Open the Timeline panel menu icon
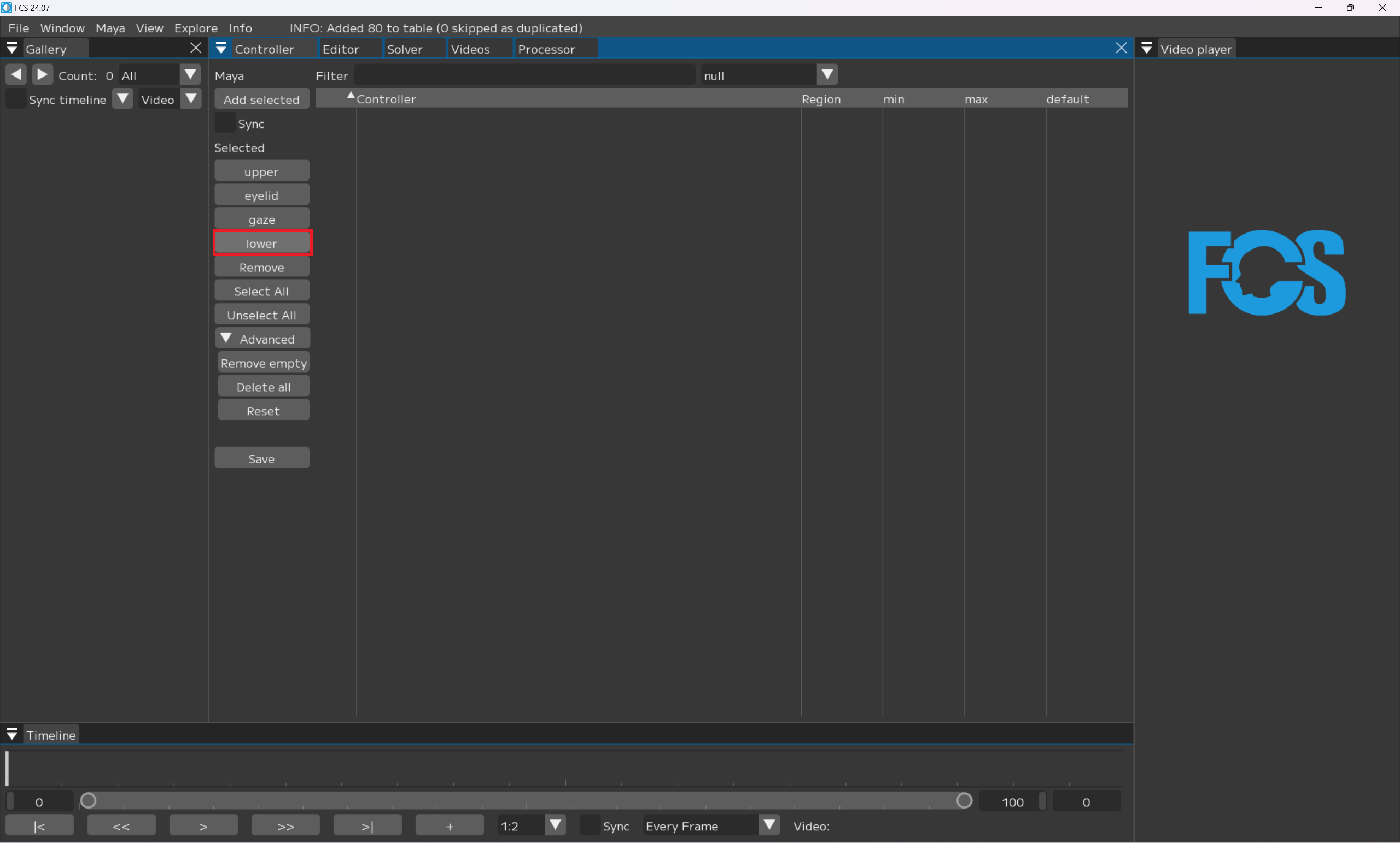 11,735
